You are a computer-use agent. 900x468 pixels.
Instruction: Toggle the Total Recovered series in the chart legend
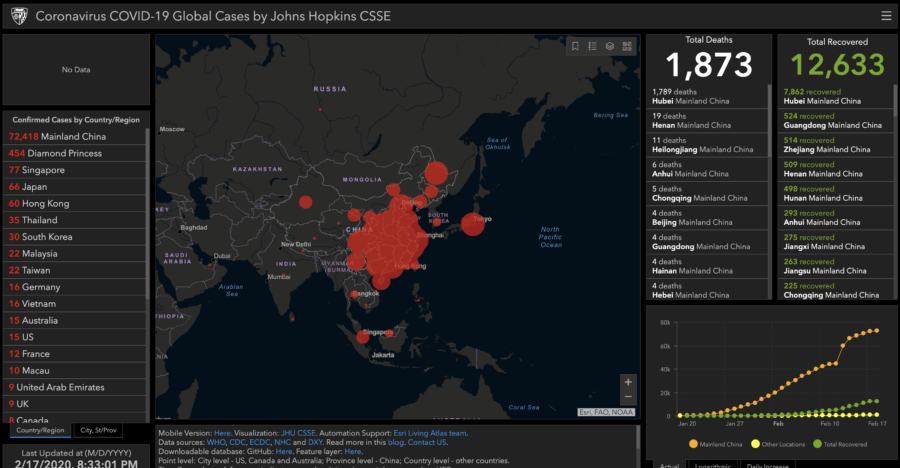pos(840,444)
